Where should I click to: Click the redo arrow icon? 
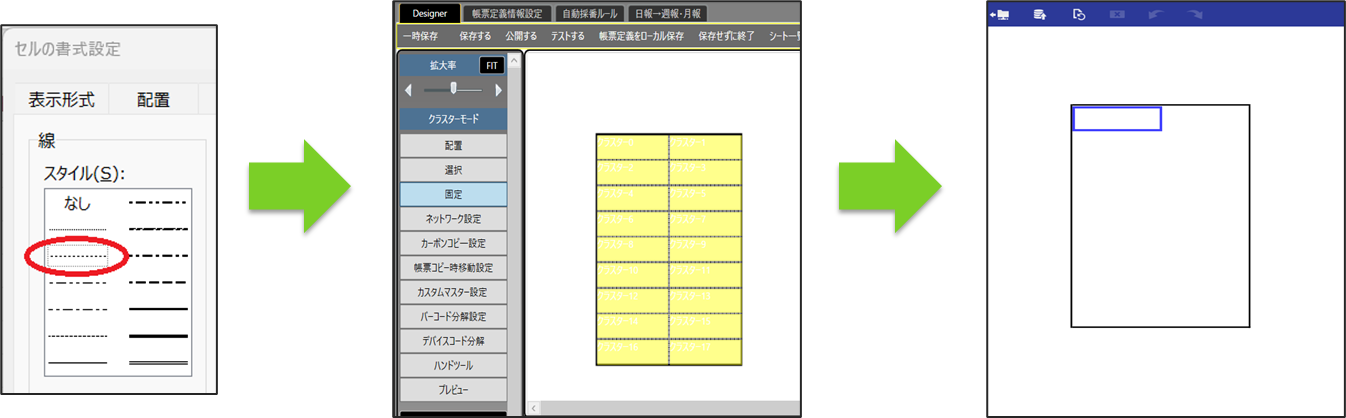tap(1195, 14)
